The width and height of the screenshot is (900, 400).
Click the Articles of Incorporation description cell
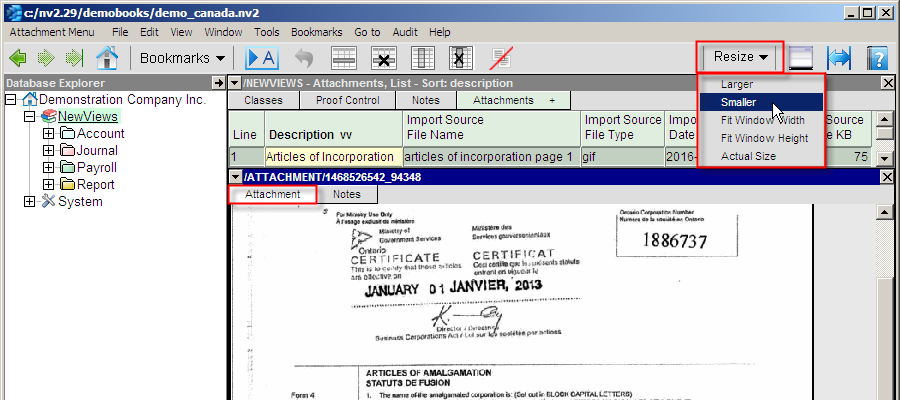point(332,157)
